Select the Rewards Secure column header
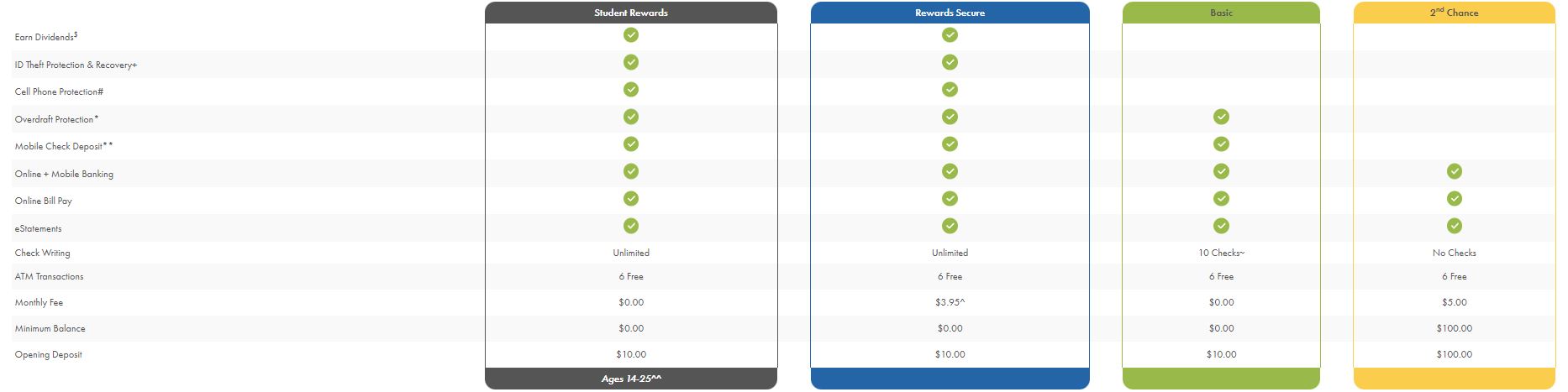 click(x=950, y=13)
